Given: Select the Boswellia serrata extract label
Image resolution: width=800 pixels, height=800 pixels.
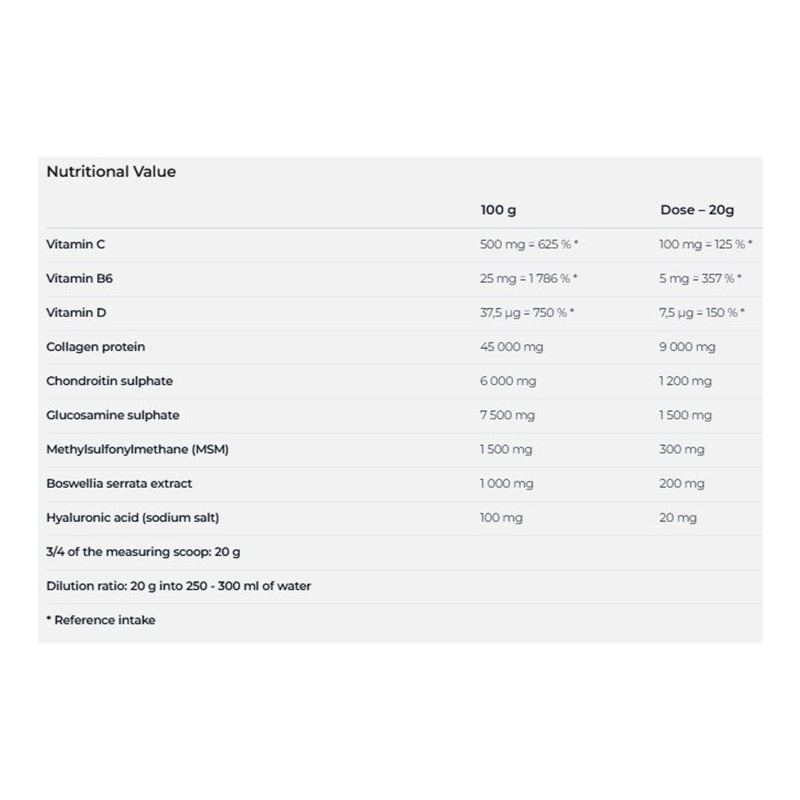Looking at the screenshot, I should click(x=119, y=483).
